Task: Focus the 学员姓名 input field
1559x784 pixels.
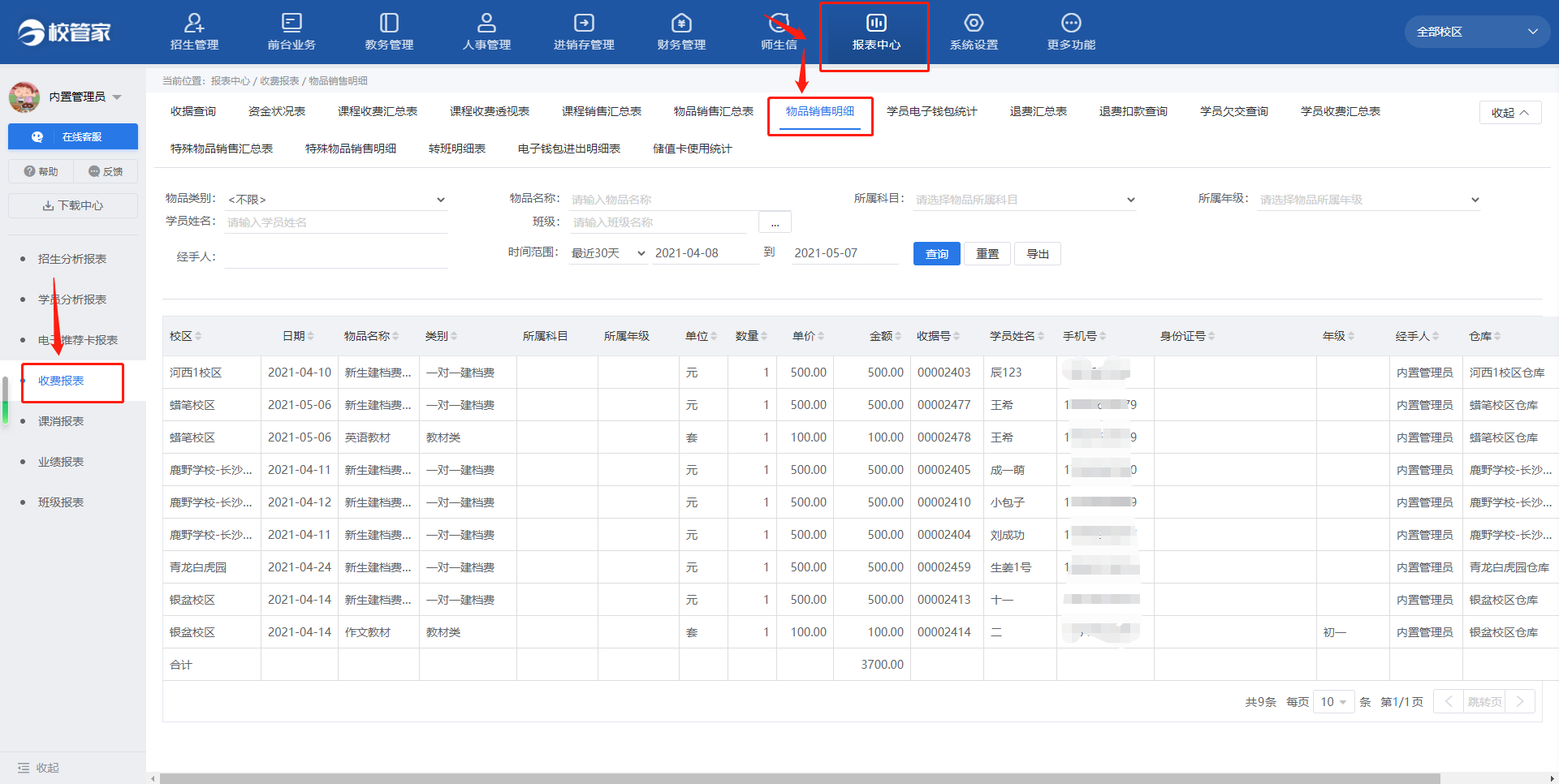Action: 336,222
